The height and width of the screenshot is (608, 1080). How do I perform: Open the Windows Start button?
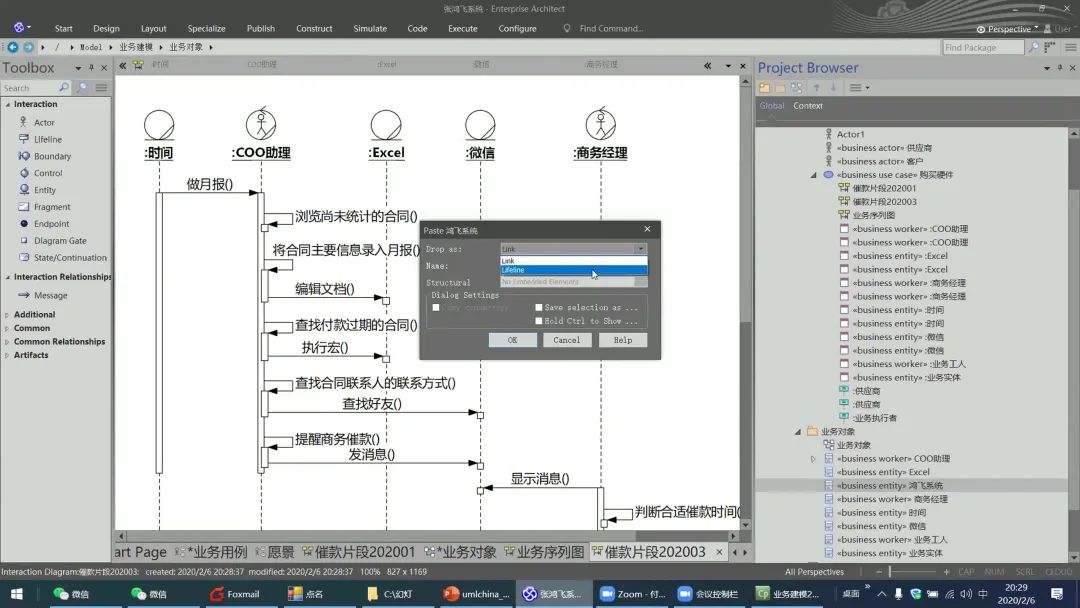tap(17, 594)
